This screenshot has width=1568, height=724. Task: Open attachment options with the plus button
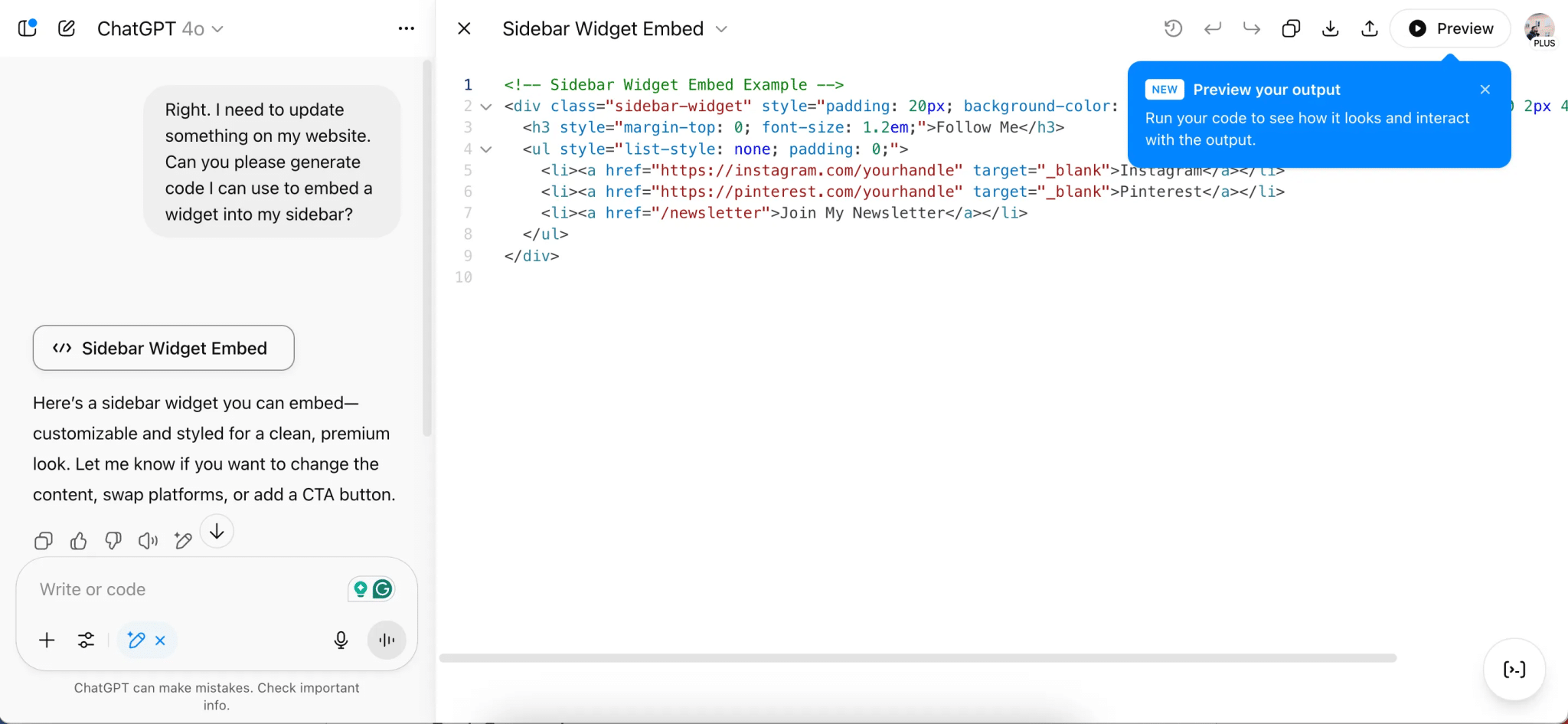[x=47, y=640]
